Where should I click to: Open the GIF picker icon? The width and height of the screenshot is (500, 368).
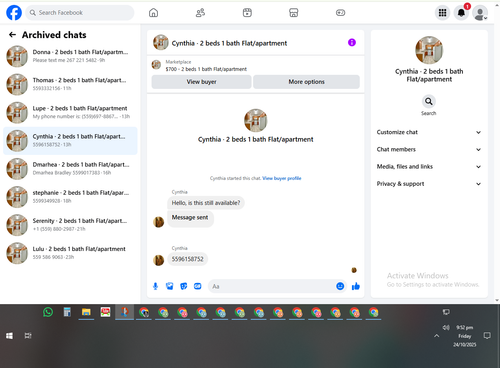(198, 286)
